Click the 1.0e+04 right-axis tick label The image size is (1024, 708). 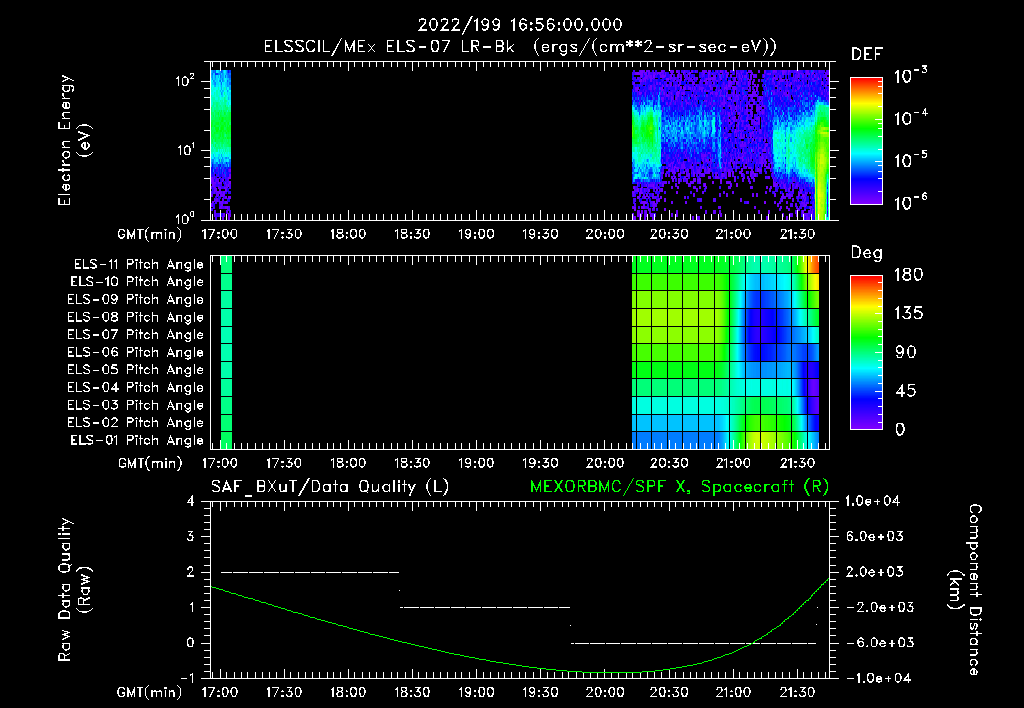[872, 501]
